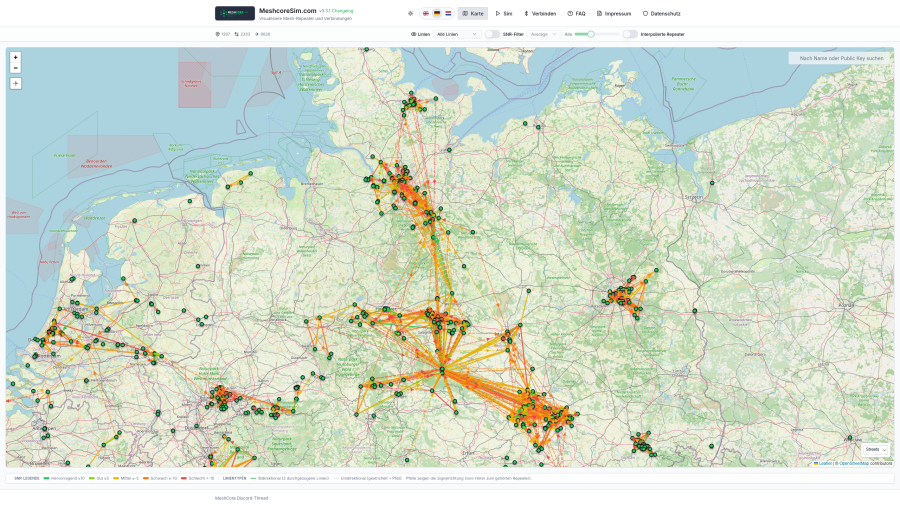
Task: Zoom out of the map
Action: pos(15,67)
